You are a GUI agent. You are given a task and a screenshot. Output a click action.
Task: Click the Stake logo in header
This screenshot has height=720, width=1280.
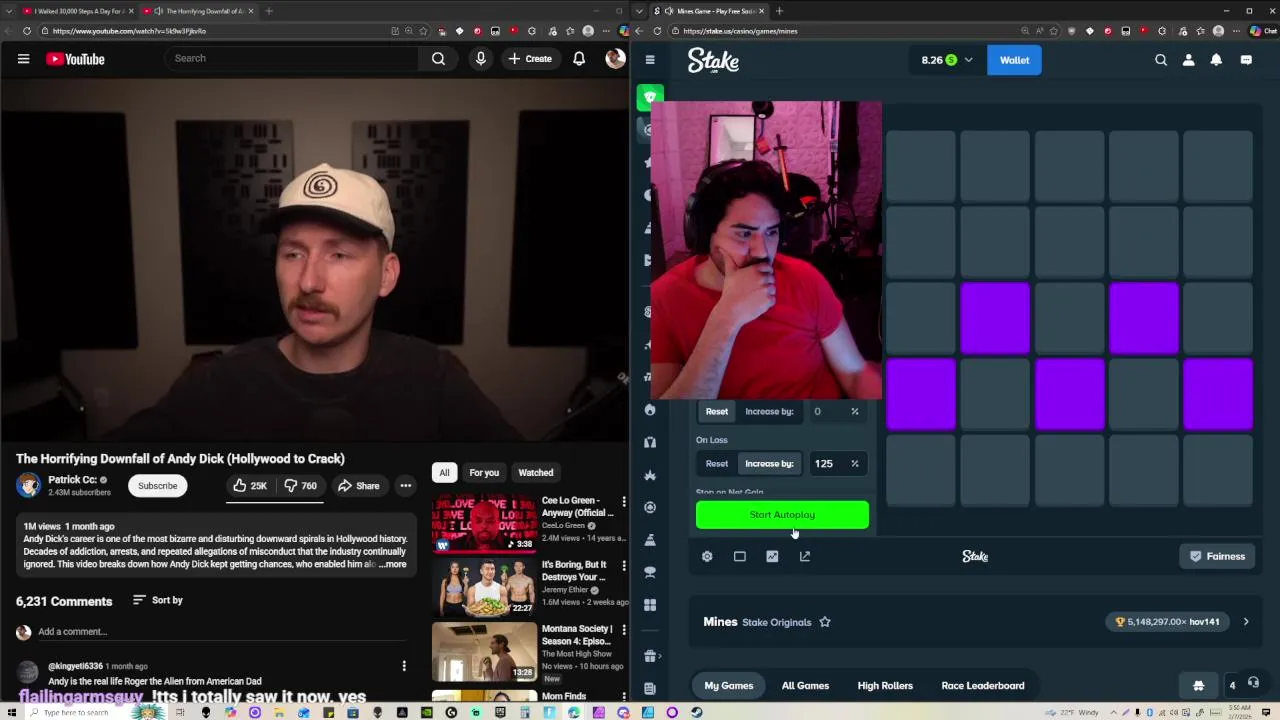tap(713, 60)
